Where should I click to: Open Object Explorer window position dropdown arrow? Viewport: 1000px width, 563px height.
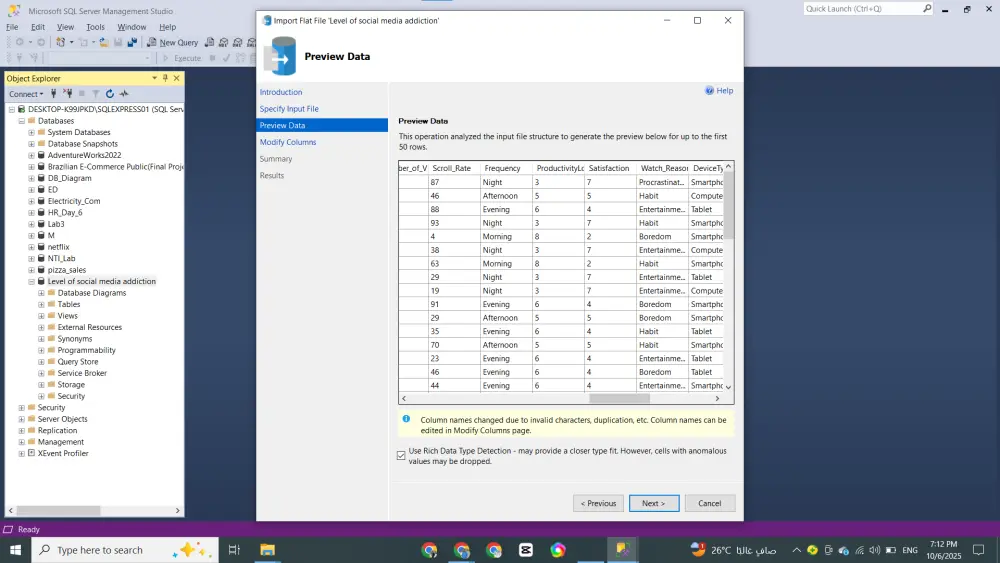coord(154,78)
